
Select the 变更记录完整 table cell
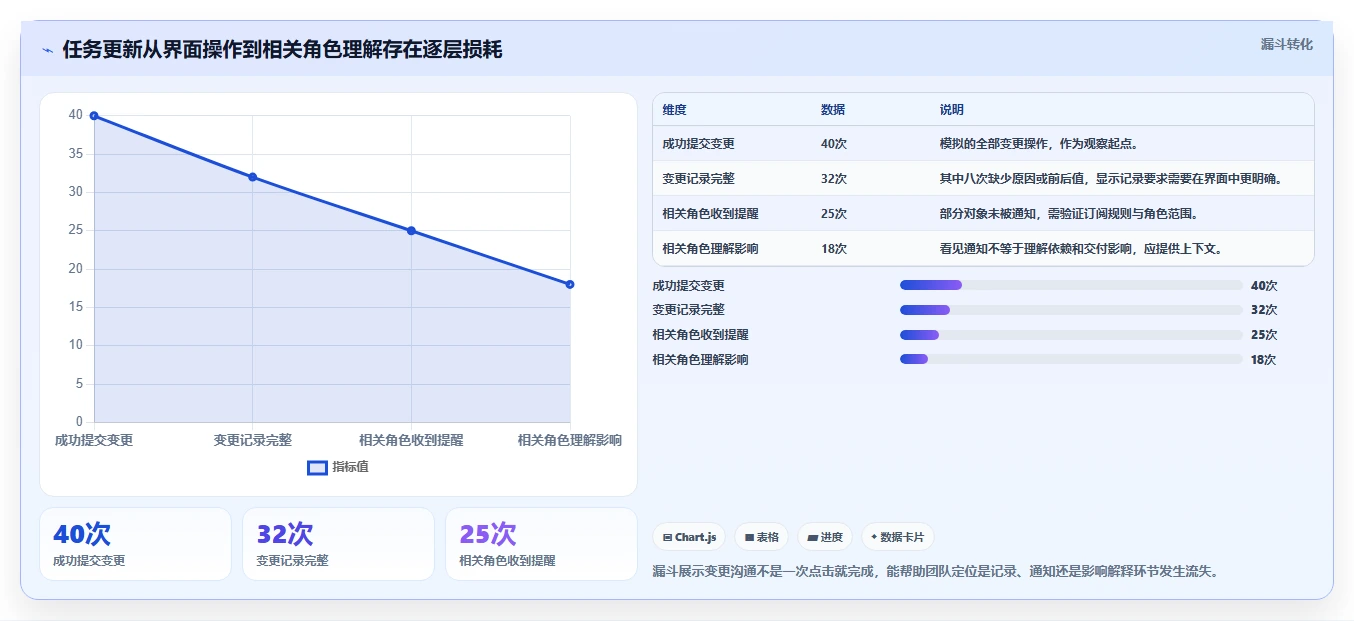tap(698, 179)
